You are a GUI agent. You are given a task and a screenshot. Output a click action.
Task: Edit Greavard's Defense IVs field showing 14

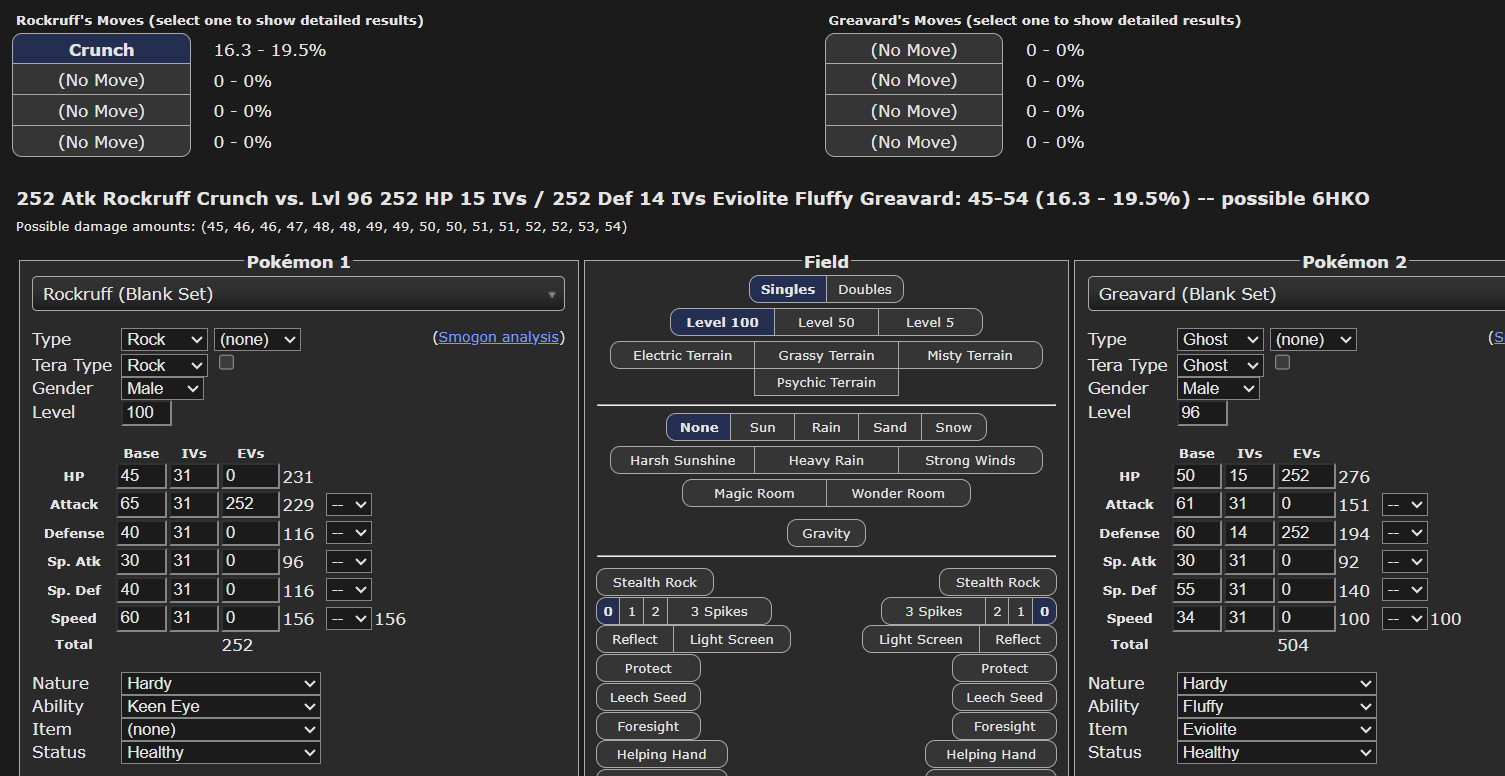[1249, 533]
